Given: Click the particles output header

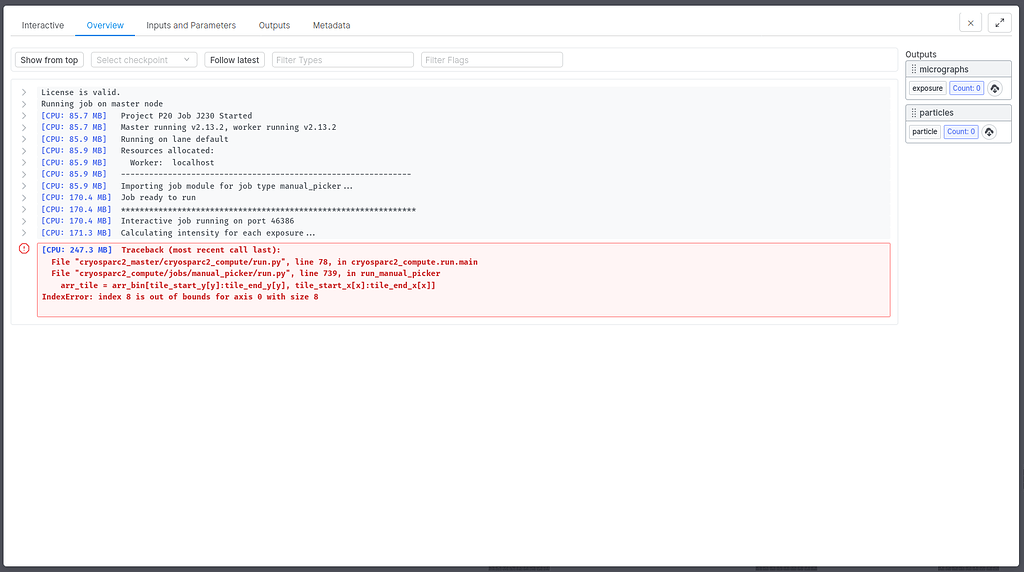Looking at the screenshot, I should coord(958,113).
